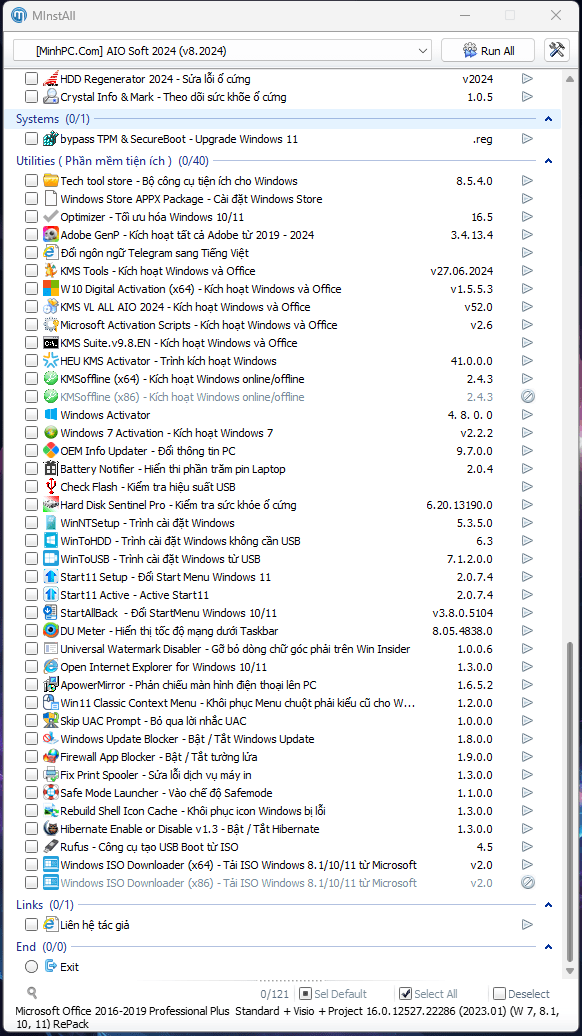Image resolution: width=582 pixels, height=1036 pixels.
Task: Check the Windows Store APPX Package checkbox
Action: coord(31,199)
